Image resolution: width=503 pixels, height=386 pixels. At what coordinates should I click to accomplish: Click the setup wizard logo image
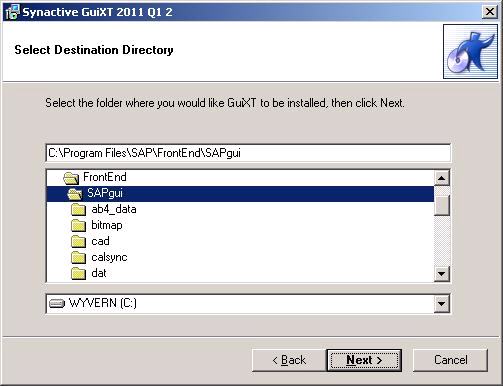[470, 51]
